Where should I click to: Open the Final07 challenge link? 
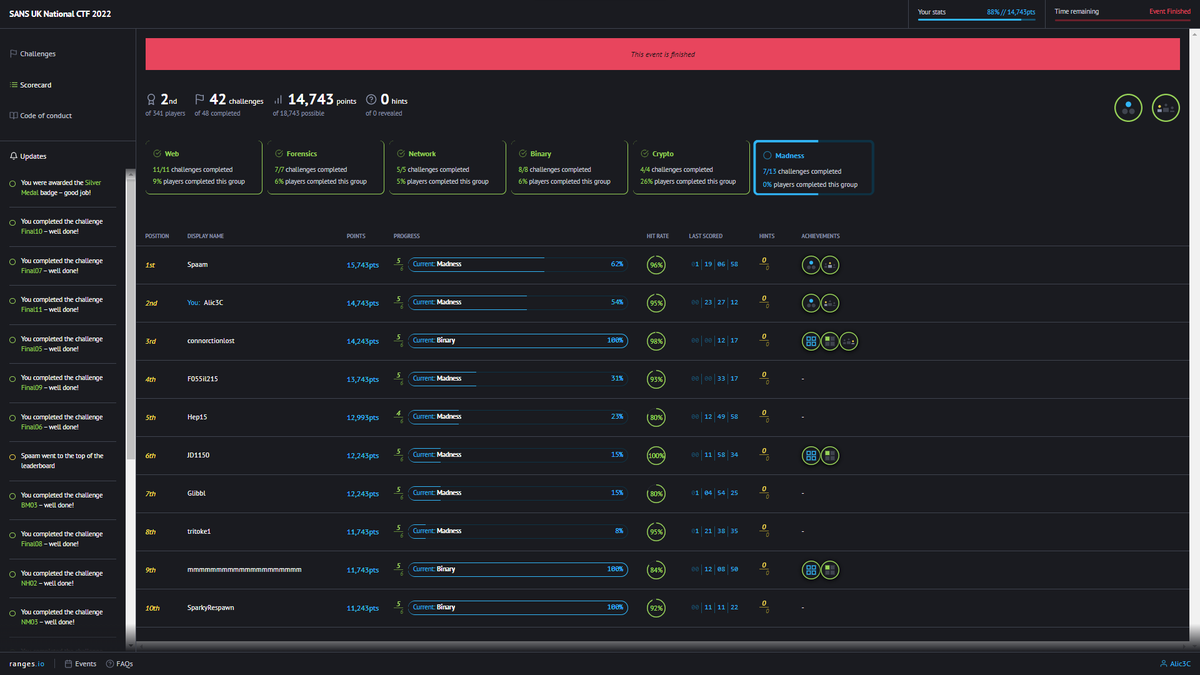click(x=32, y=271)
